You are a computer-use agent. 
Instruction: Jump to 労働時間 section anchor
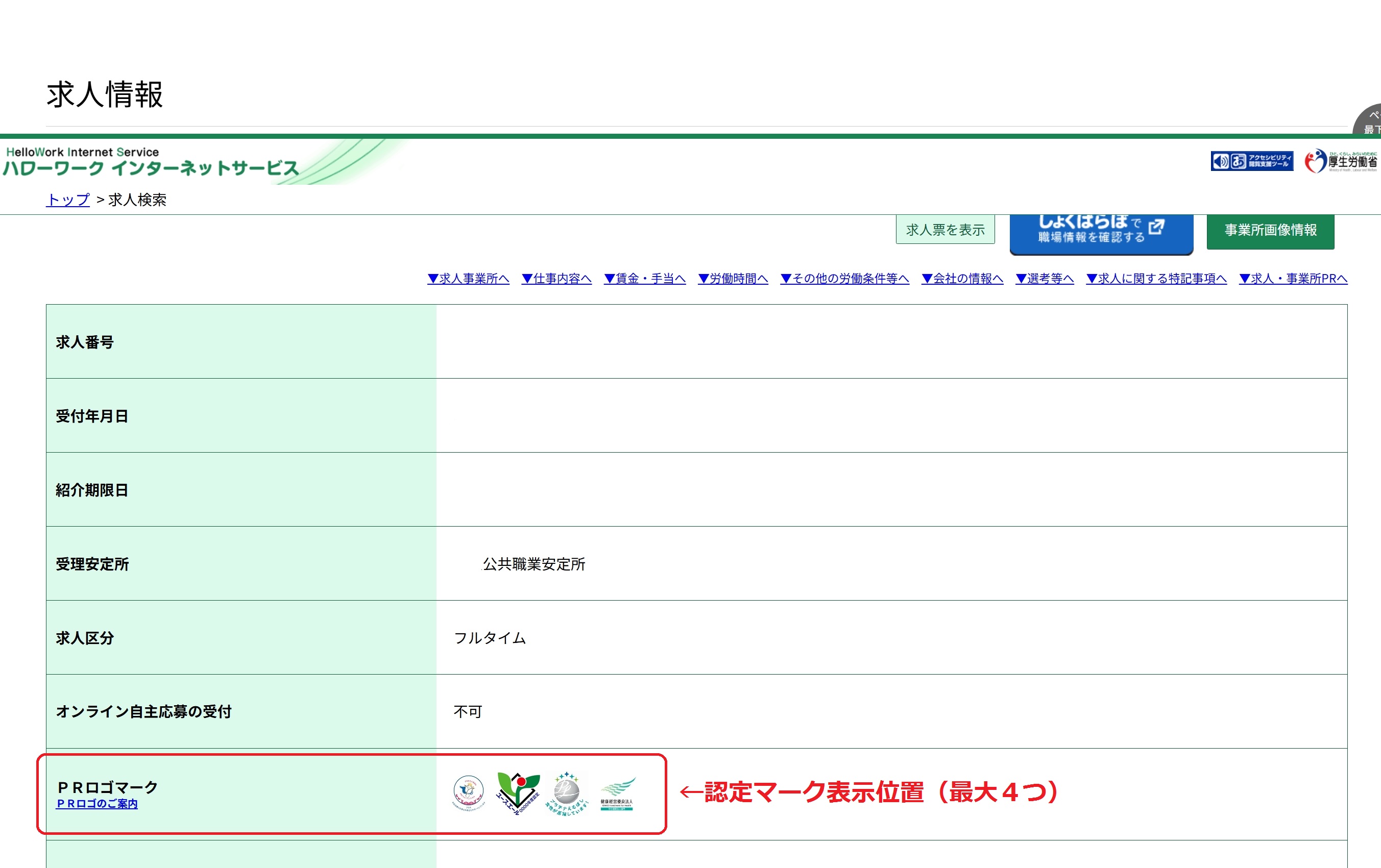point(733,279)
